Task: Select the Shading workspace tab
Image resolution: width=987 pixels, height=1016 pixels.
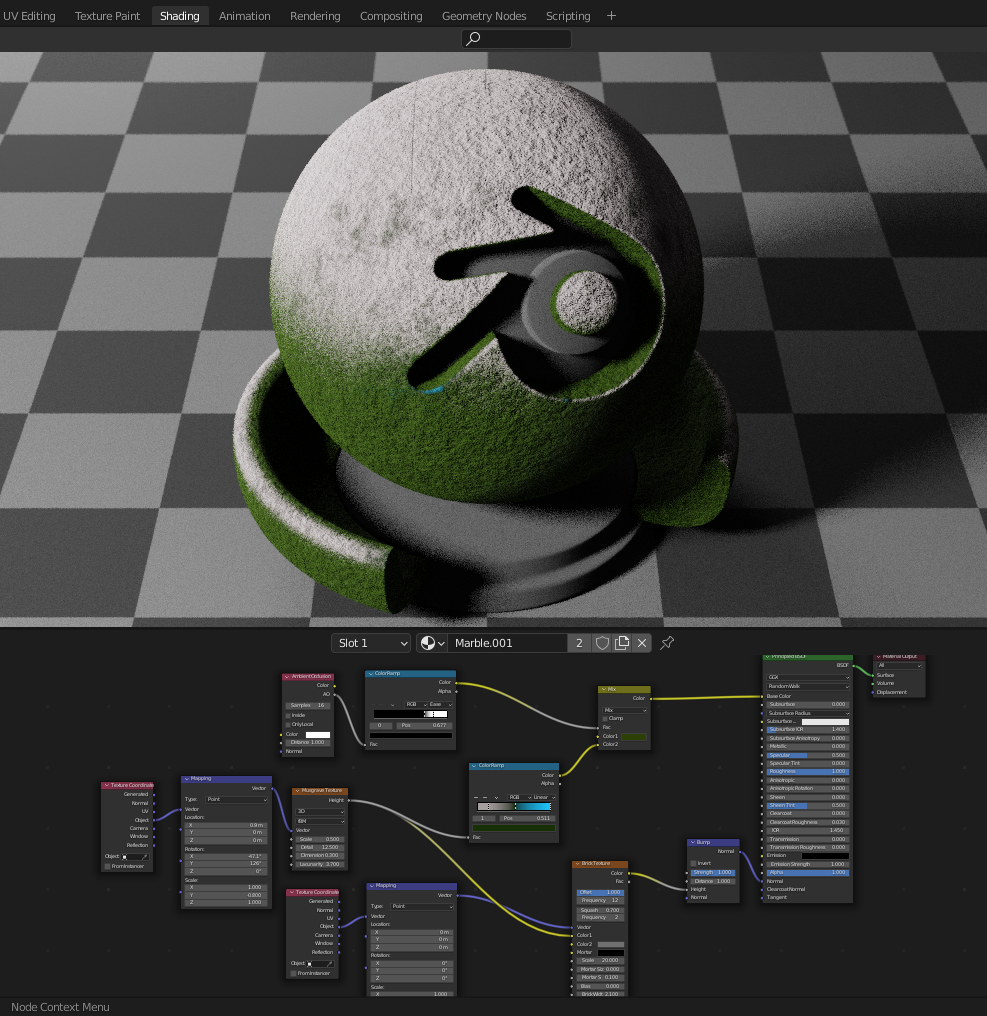Action: click(x=180, y=16)
